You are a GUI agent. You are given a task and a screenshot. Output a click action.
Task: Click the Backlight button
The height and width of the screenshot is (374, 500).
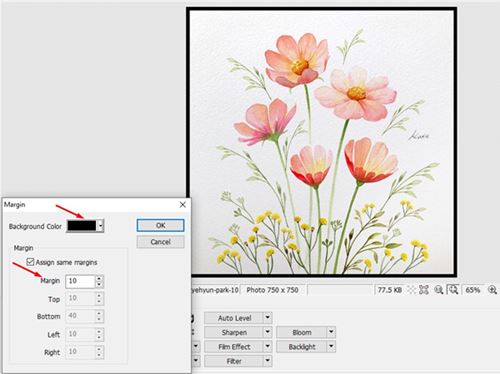(302, 347)
